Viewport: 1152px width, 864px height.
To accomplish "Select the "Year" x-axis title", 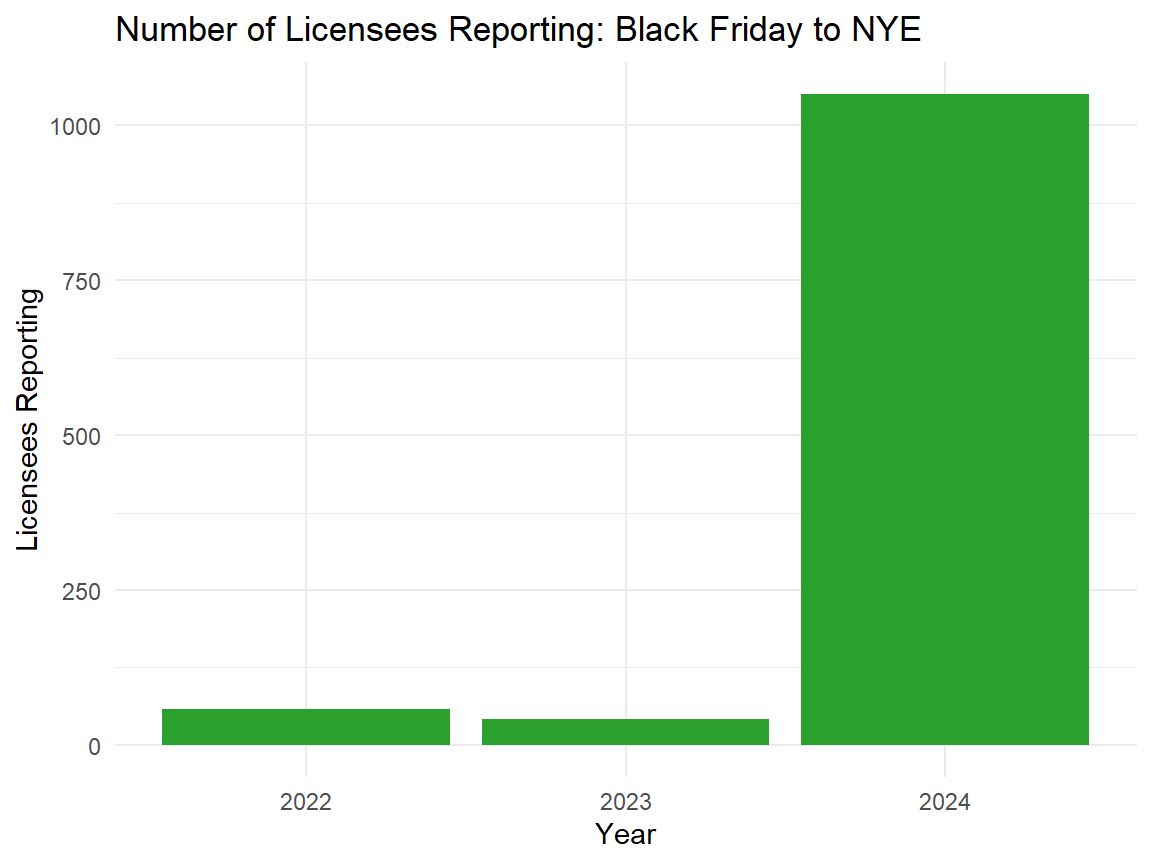I will click(x=625, y=834).
